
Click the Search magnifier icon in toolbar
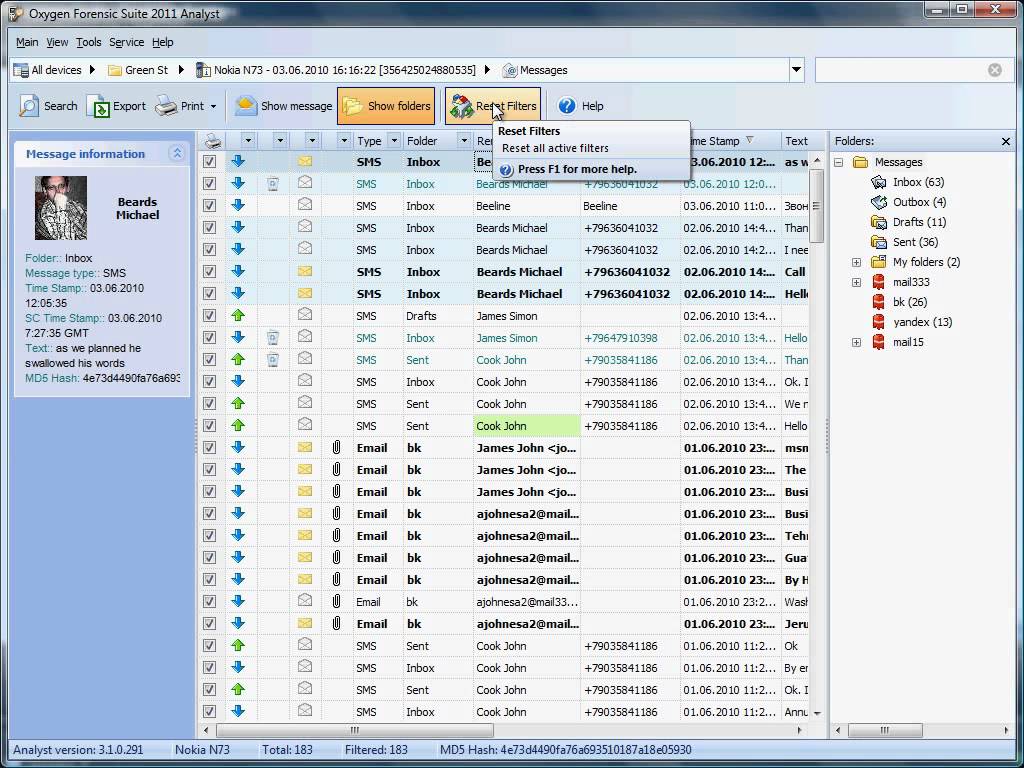point(29,106)
